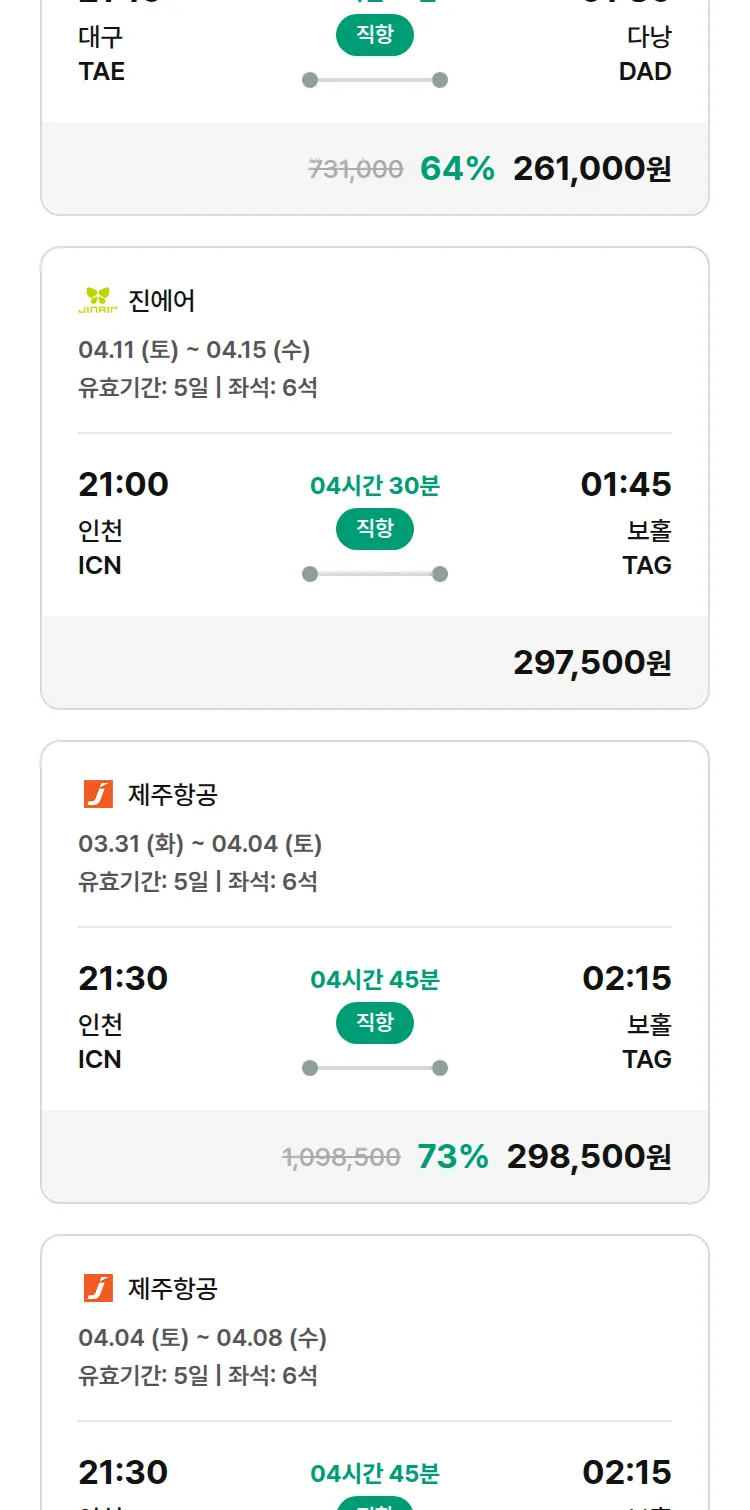Screen dimensions: 750x1510
Task: Click the Jin Air butterfly logo icon
Action: [98, 300]
